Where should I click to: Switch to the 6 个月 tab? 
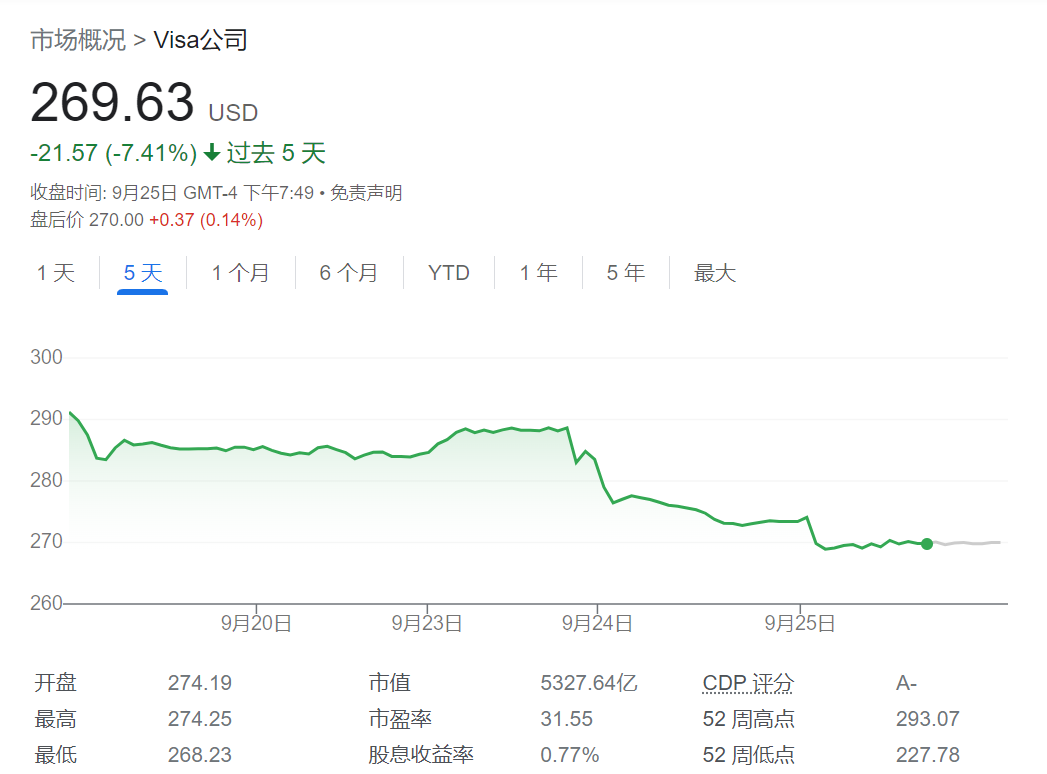[x=349, y=273]
